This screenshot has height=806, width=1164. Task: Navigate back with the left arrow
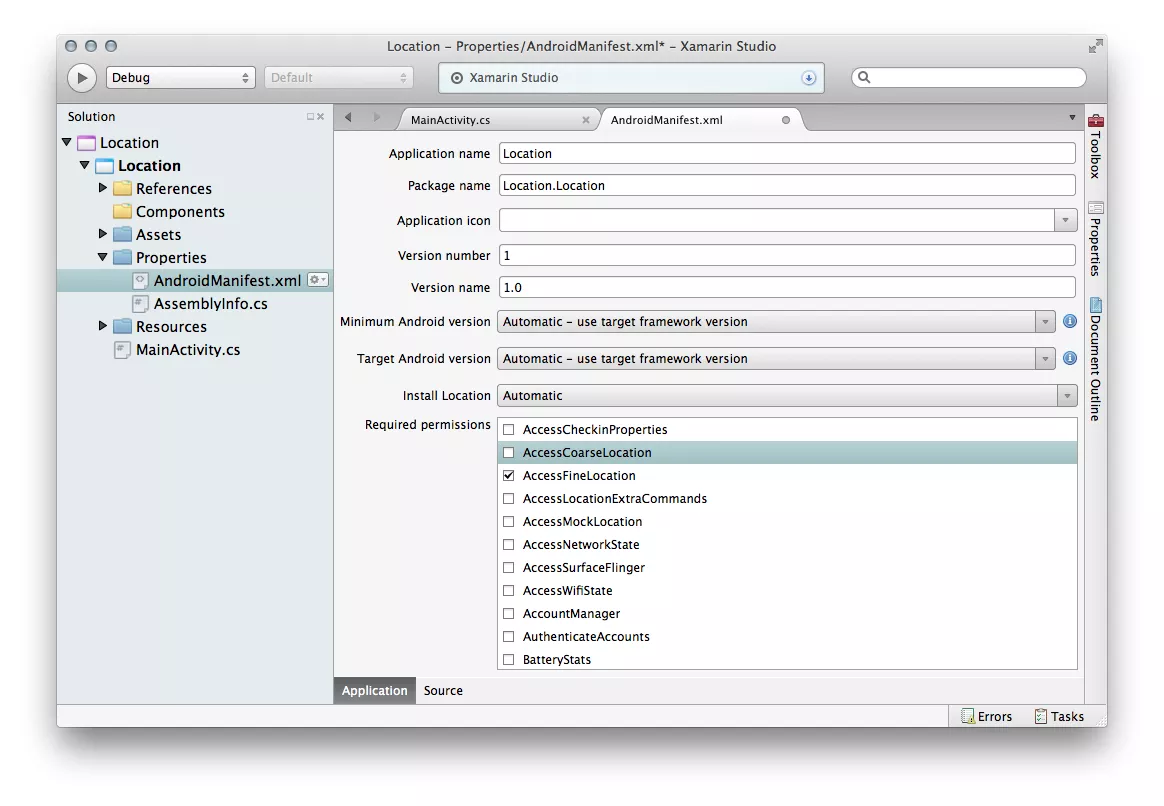(348, 117)
